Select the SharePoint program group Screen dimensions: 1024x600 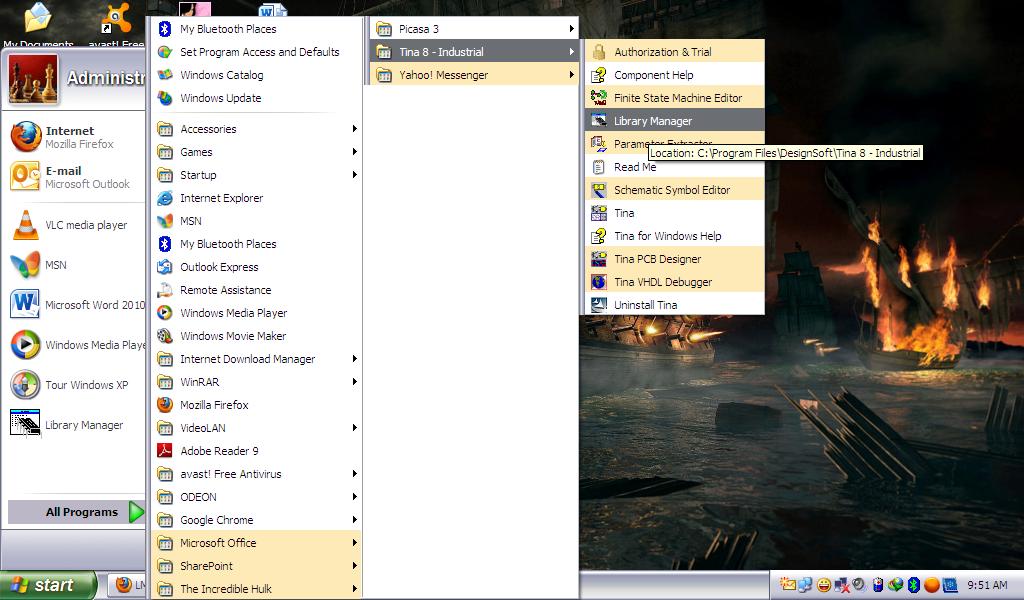pyautogui.click(x=257, y=566)
